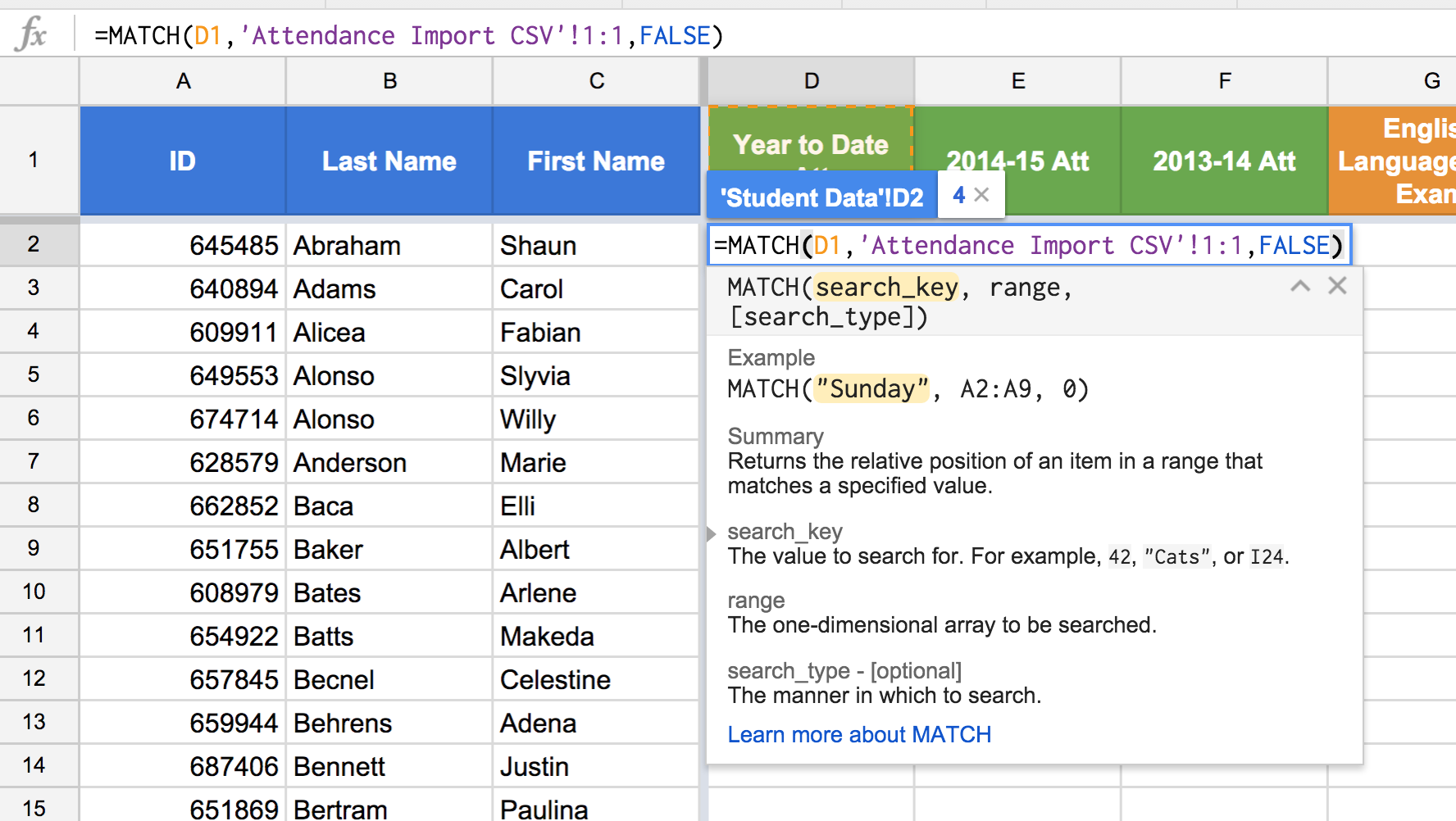Select cell with ID 654922
1456x821 pixels.
[x=183, y=636]
